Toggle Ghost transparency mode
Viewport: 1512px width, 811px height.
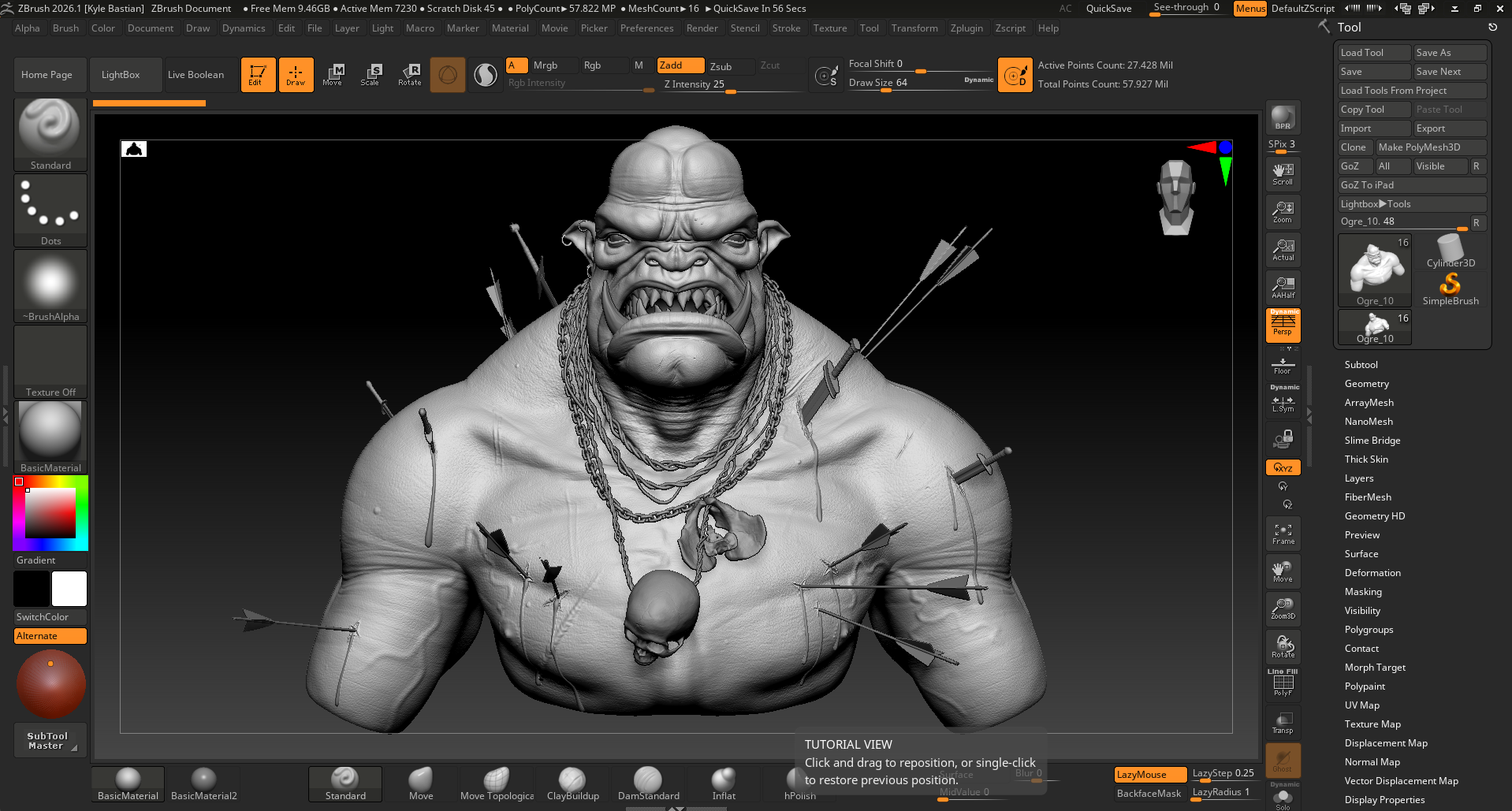(x=1283, y=760)
